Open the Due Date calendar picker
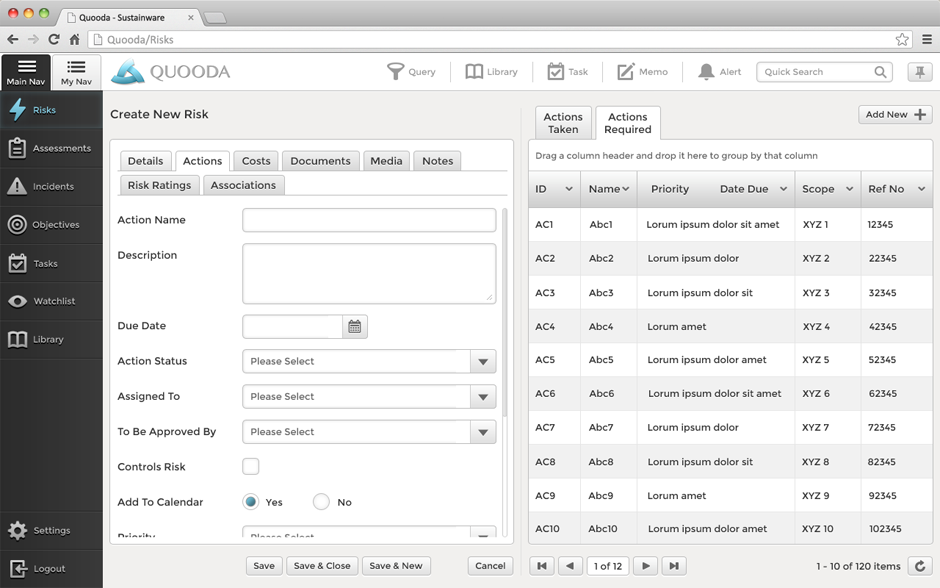The width and height of the screenshot is (940, 588). (354, 327)
